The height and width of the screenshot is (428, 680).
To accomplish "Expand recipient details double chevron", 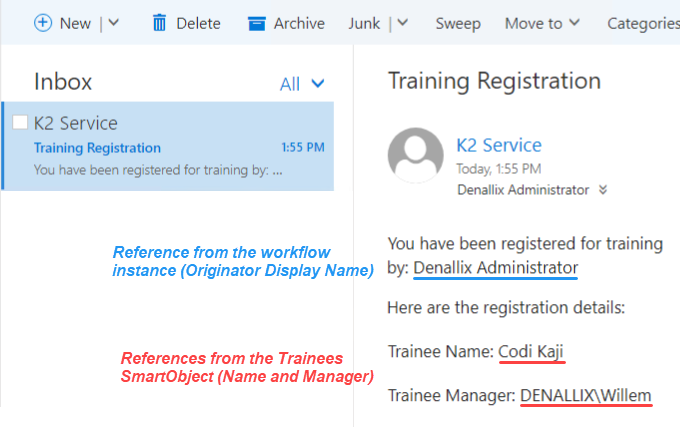I will [x=602, y=189].
